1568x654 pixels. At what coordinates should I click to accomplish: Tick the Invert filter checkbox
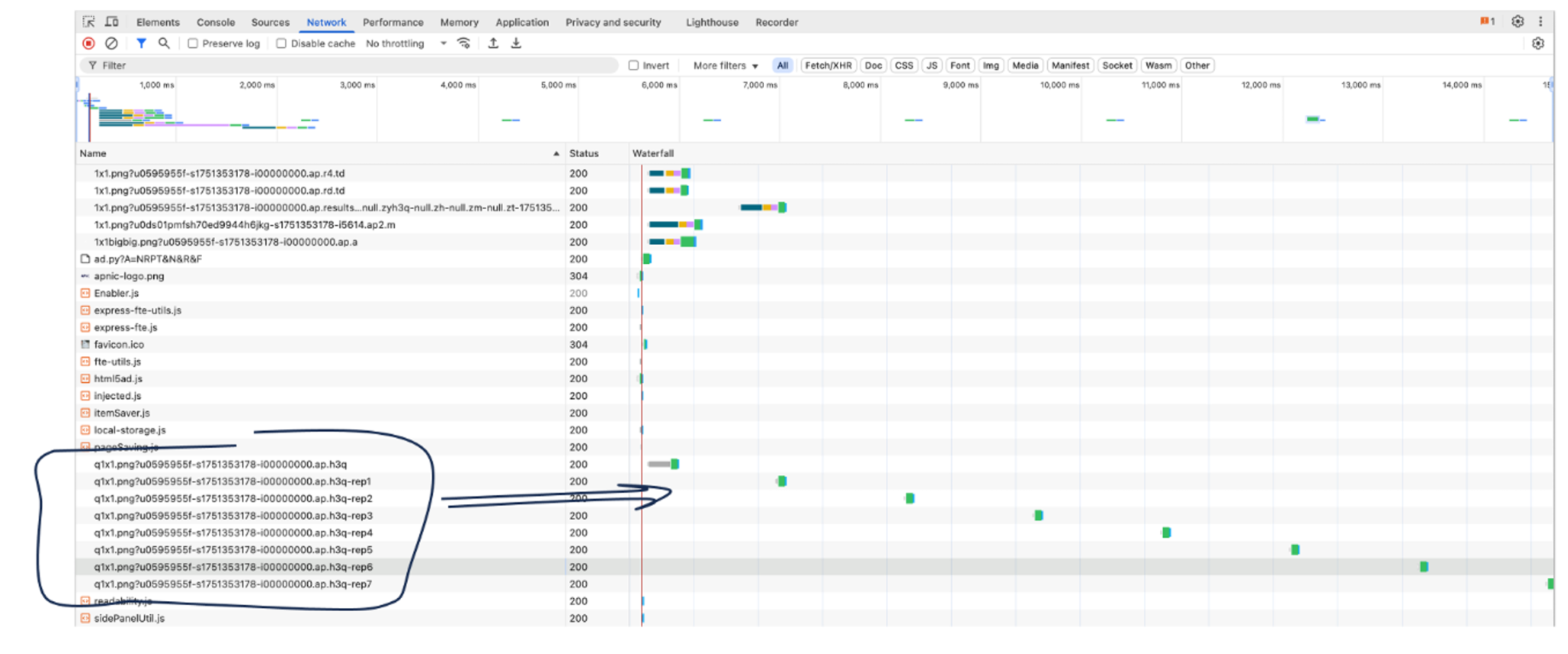pyautogui.click(x=634, y=66)
